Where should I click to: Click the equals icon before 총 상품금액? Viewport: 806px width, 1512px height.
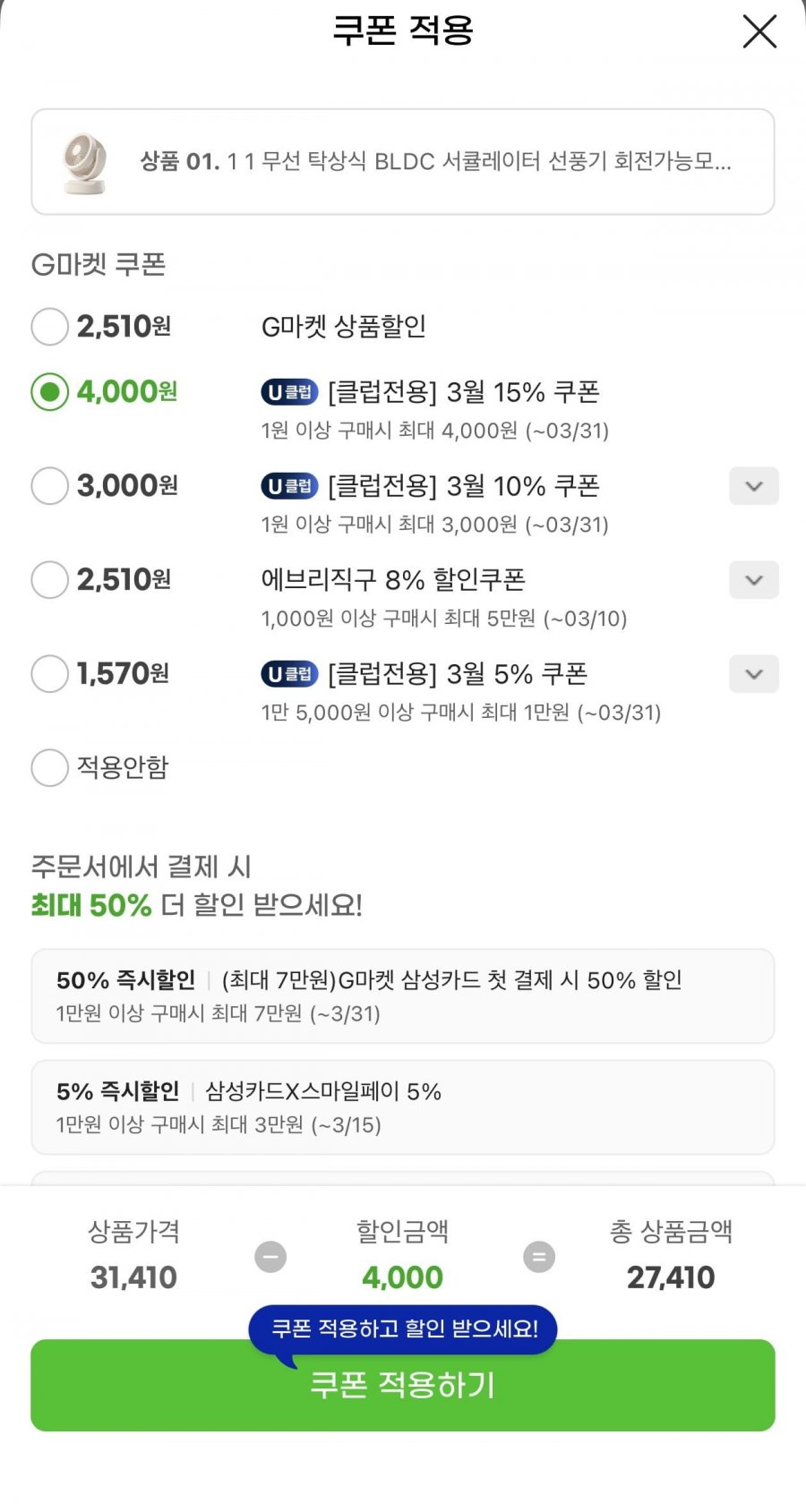pyautogui.click(x=539, y=1257)
